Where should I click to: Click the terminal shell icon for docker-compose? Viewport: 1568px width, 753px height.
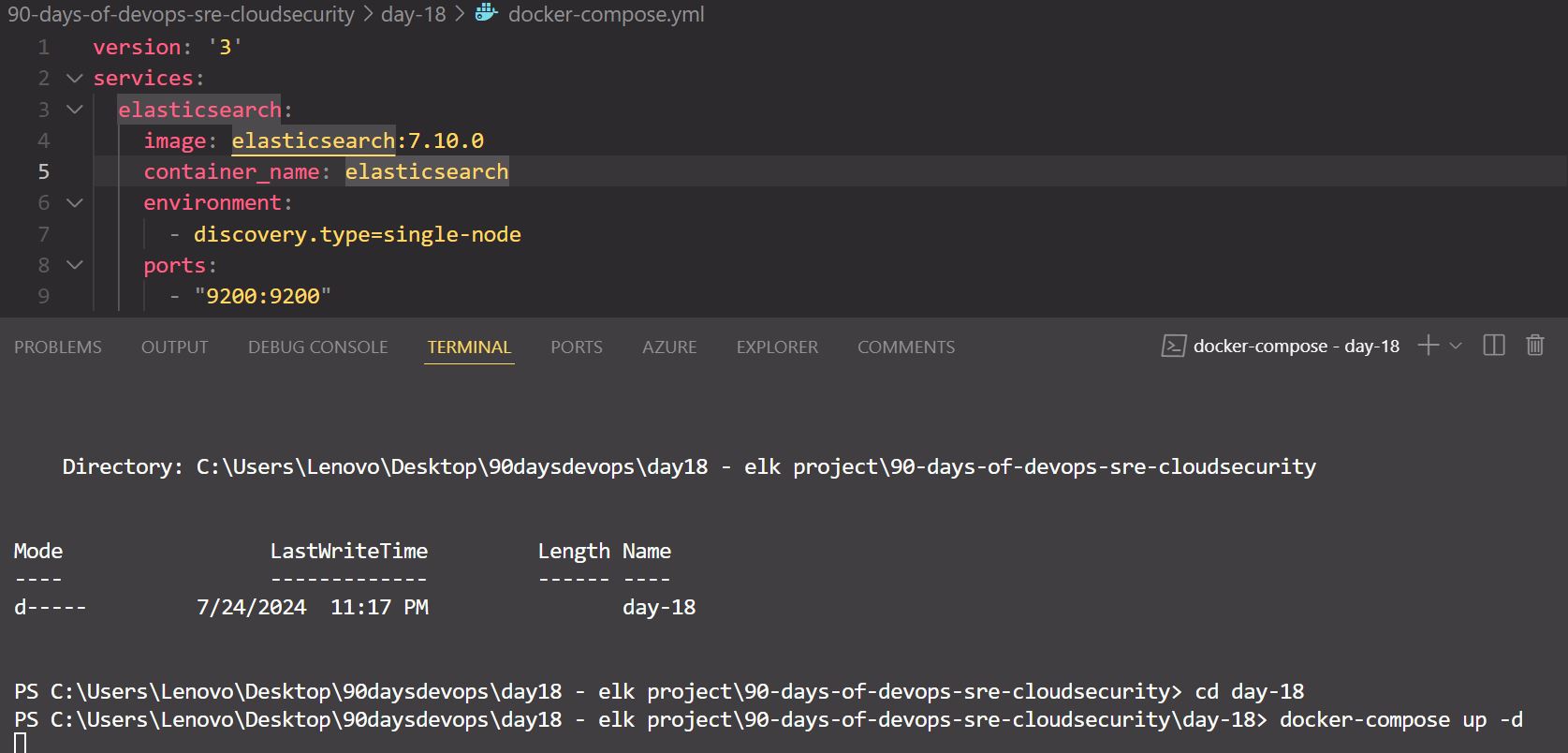(x=1174, y=347)
